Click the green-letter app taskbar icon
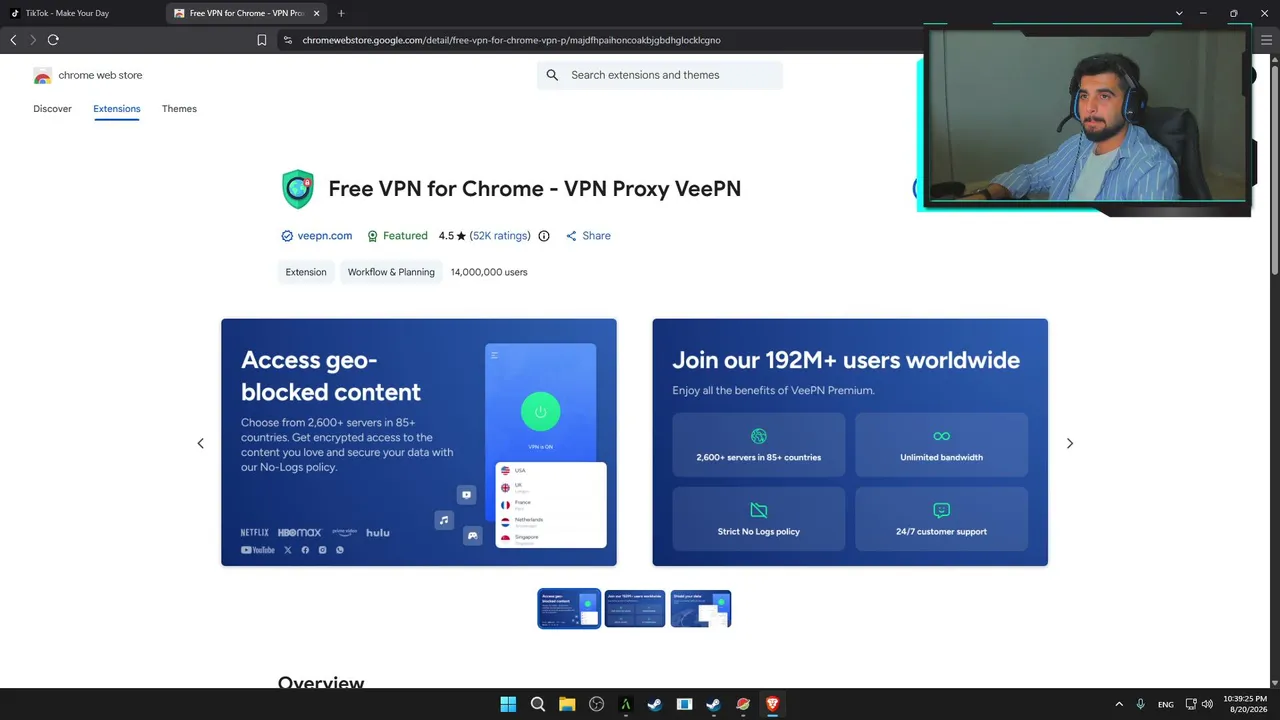 tap(625, 704)
